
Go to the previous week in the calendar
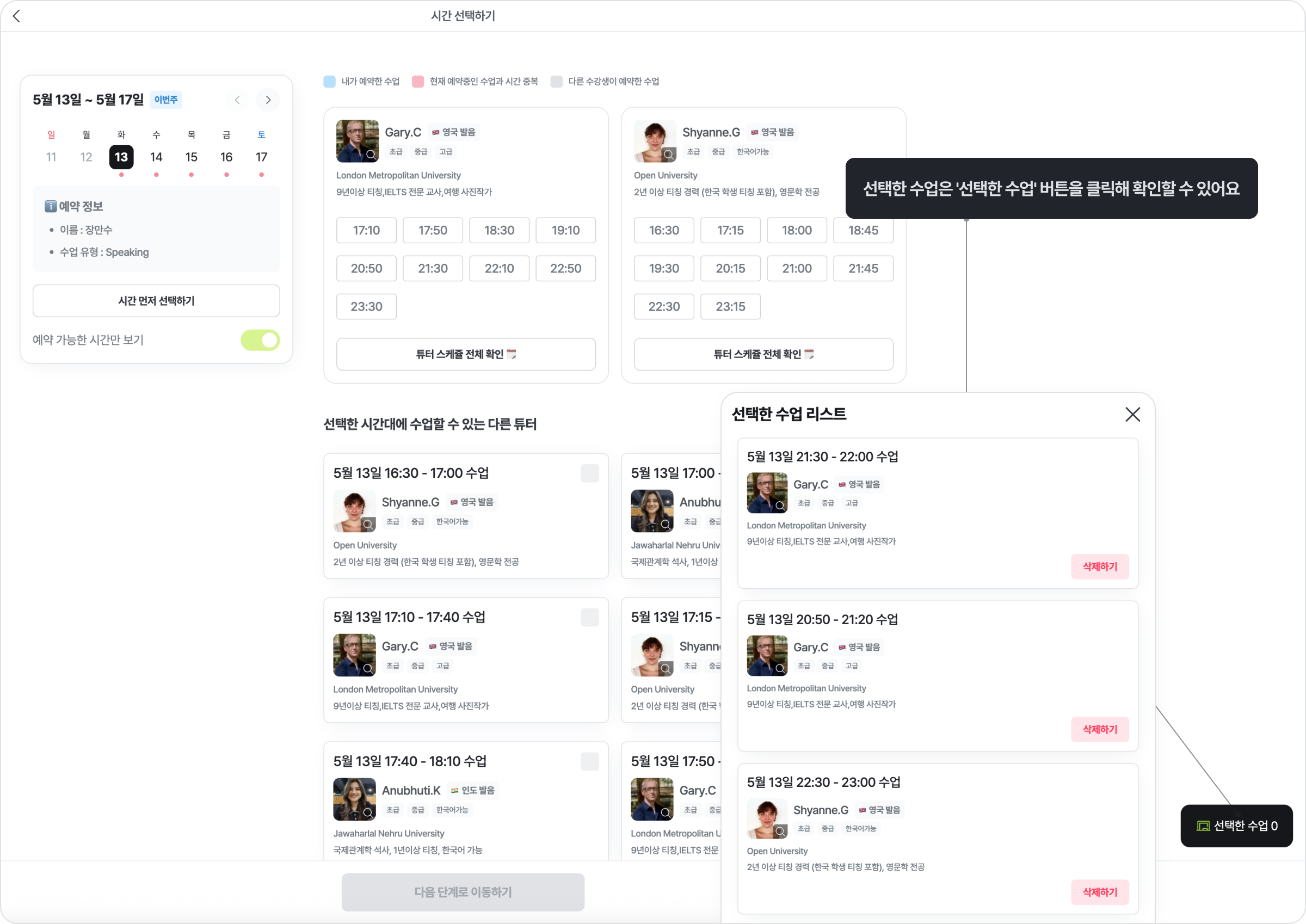coord(237,100)
